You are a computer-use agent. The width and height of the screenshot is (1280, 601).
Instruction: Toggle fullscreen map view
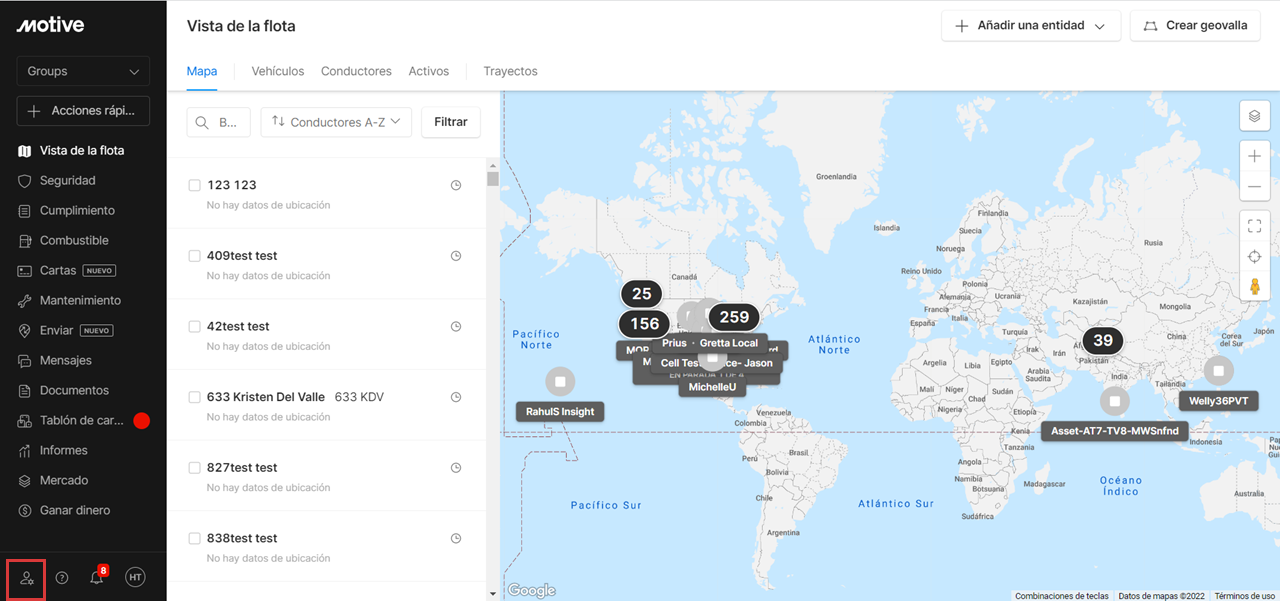1255,227
